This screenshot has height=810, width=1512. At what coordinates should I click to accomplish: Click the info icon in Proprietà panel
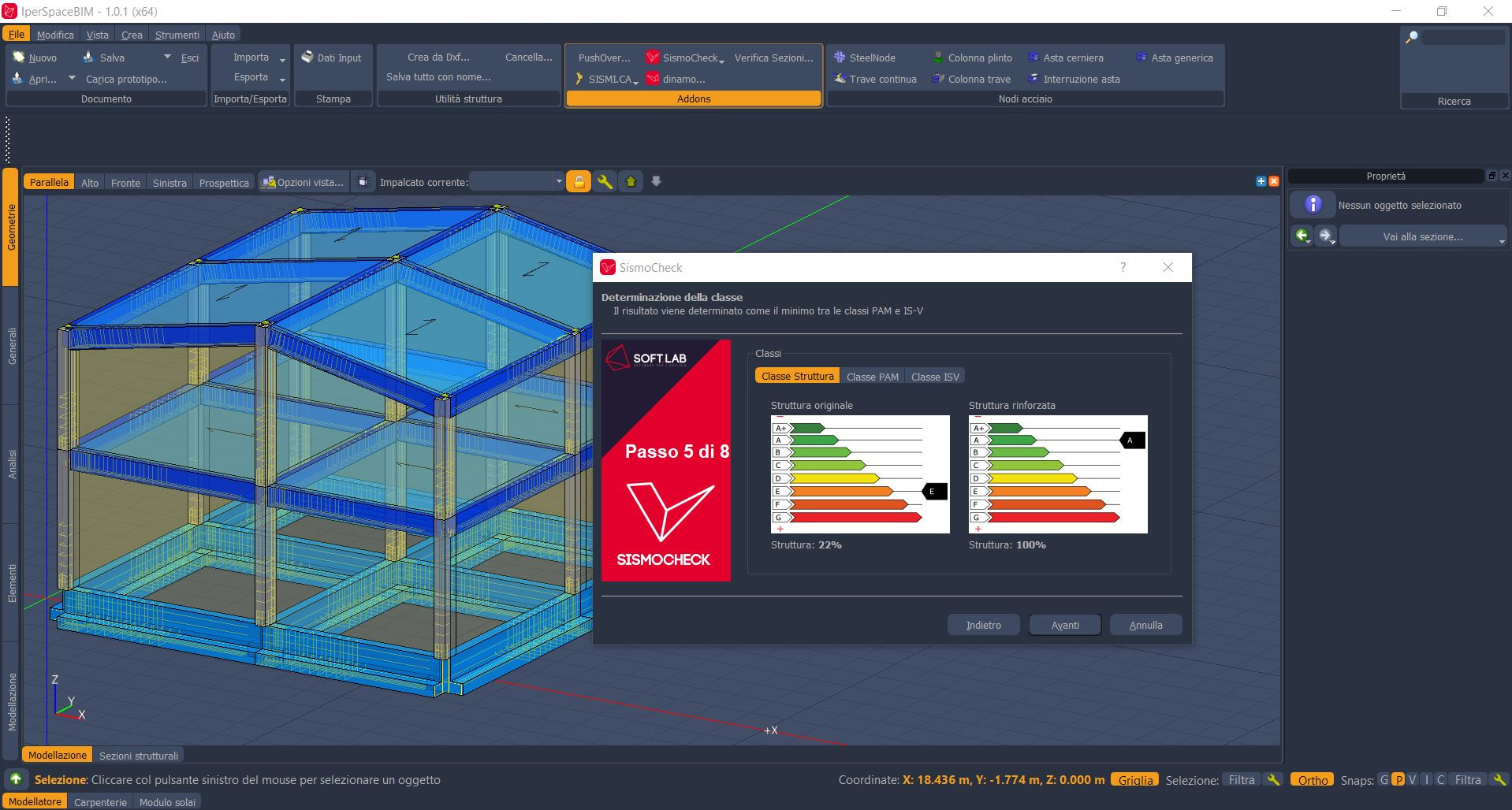pyautogui.click(x=1313, y=205)
